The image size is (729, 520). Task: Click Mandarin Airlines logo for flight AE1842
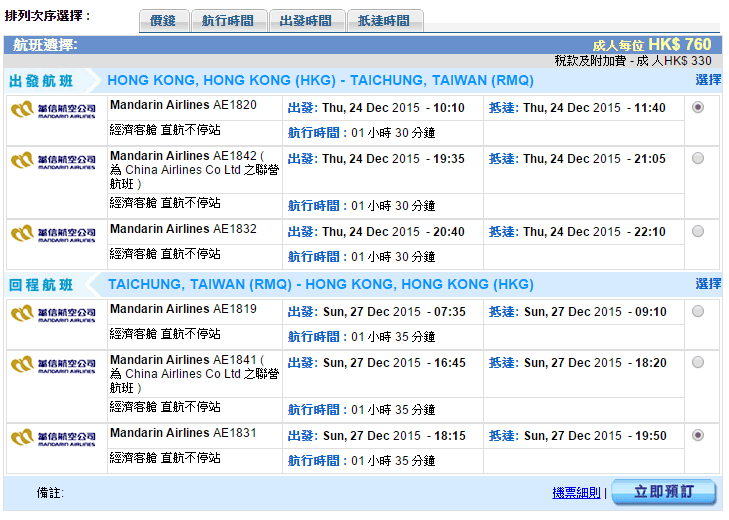click(x=53, y=160)
